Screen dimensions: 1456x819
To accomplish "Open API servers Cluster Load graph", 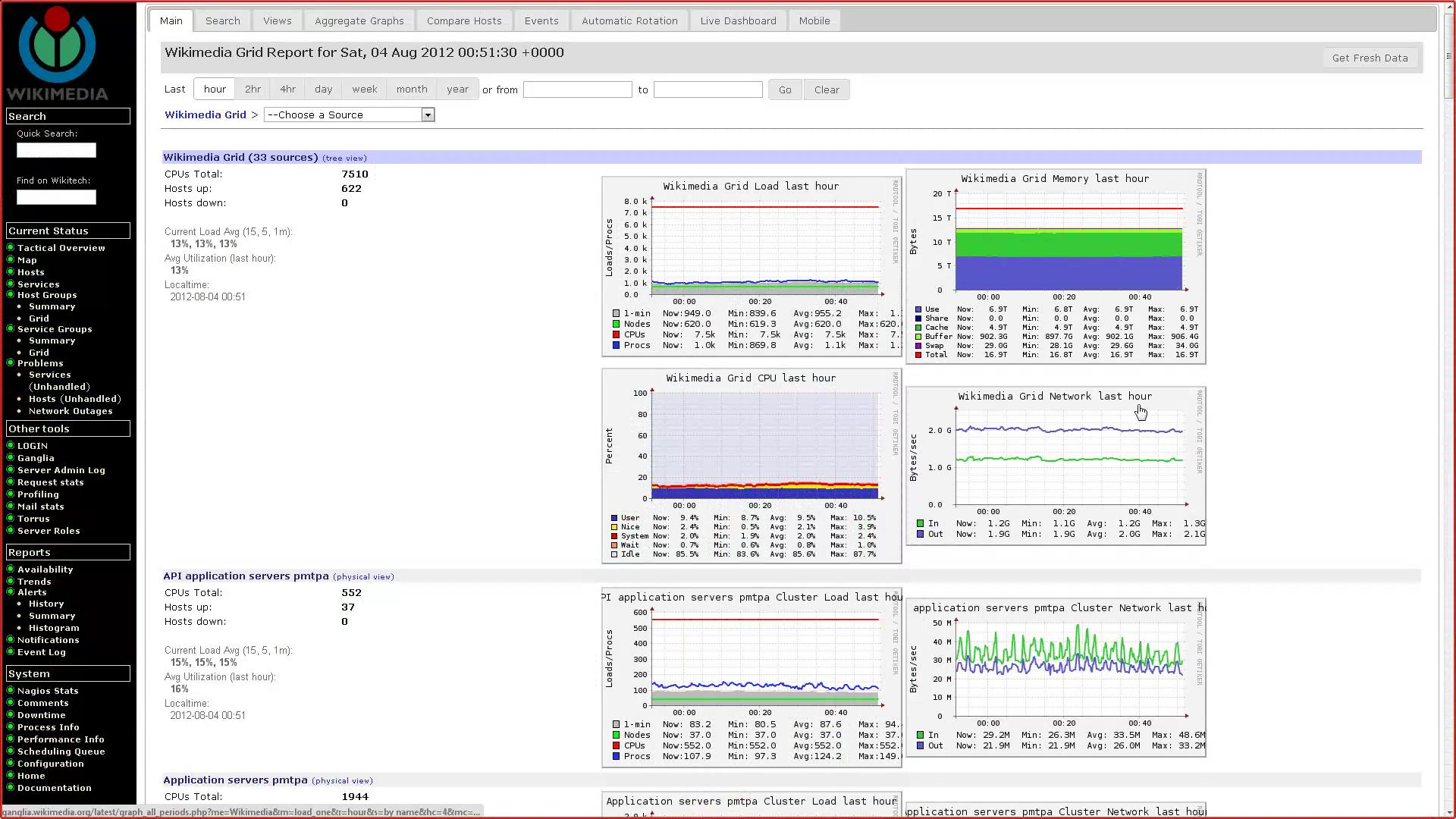I will point(752,677).
